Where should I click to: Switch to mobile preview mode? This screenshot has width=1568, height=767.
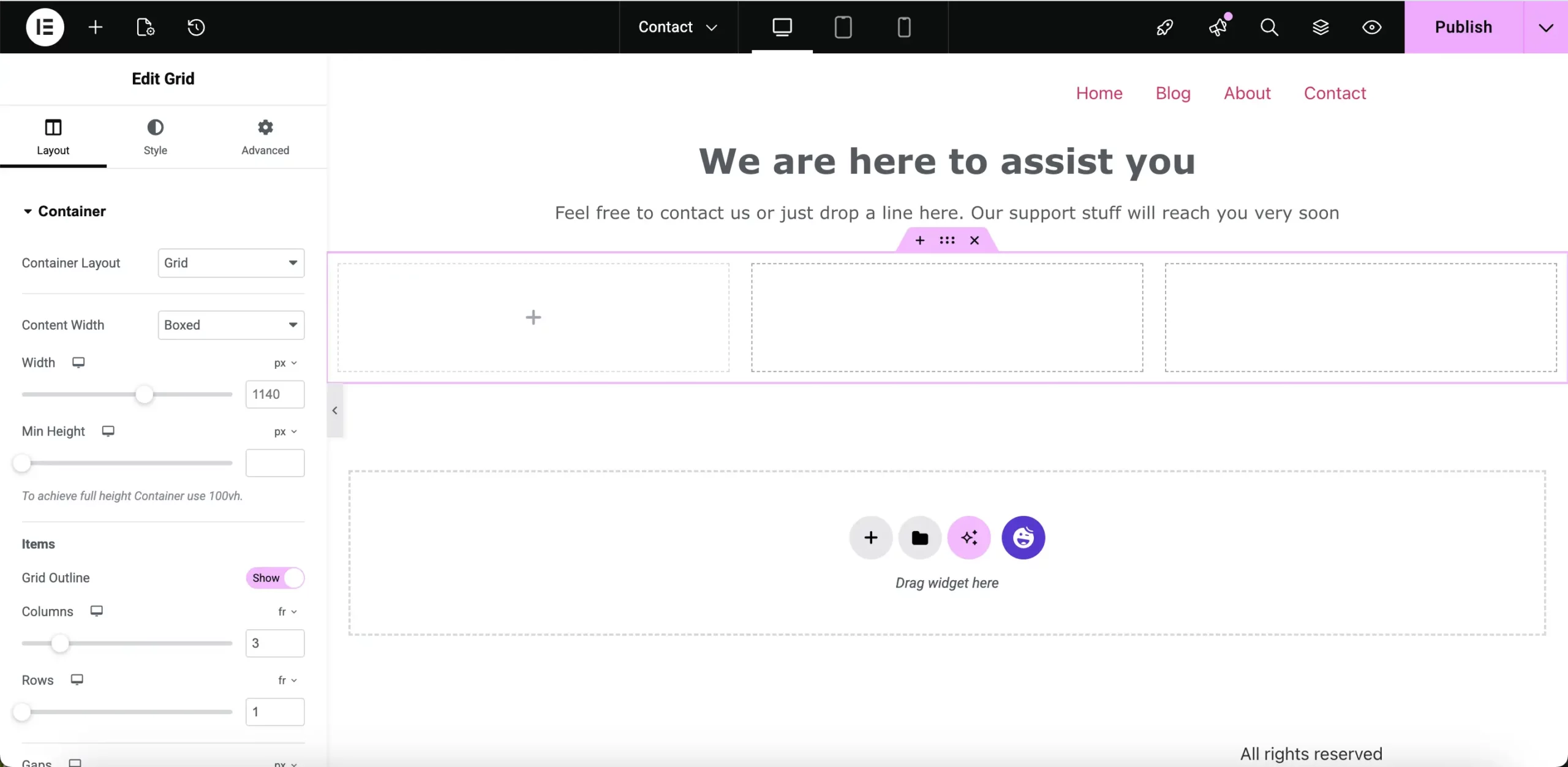tap(903, 27)
